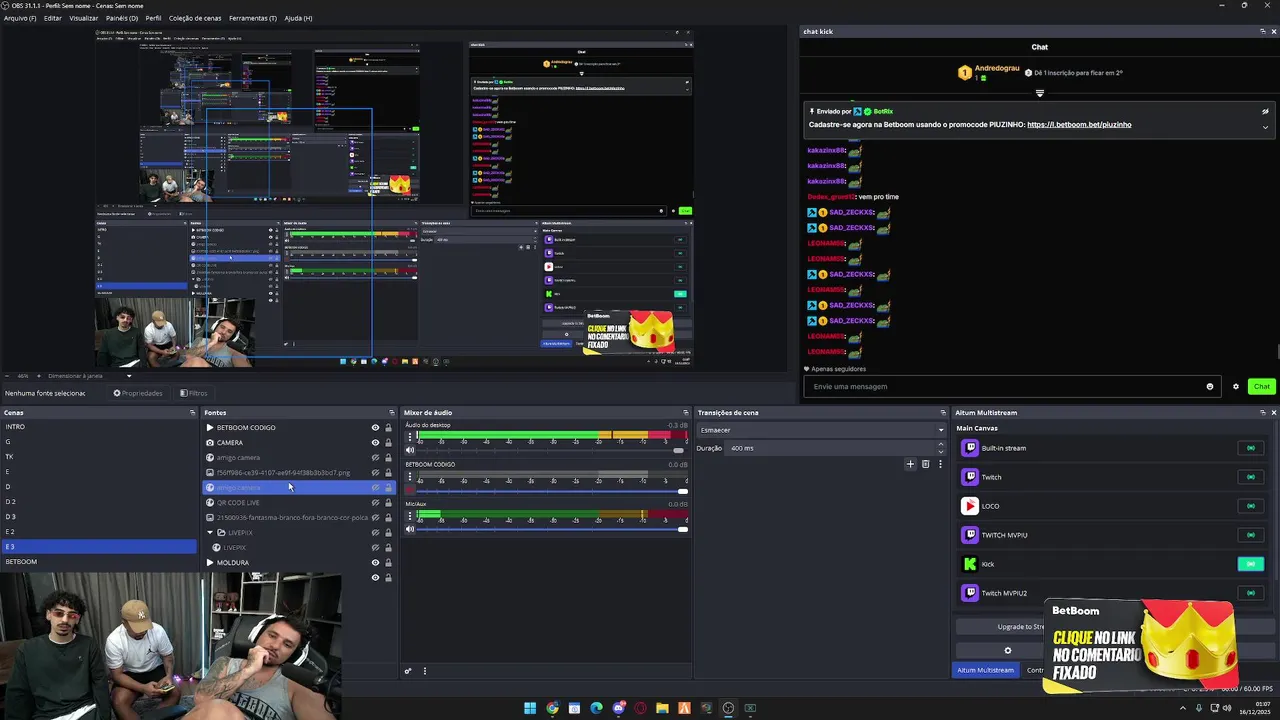Expand pinned BotRix message chevron
The width and height of the screenshot is (1280, 720).
coord(1265,127)
